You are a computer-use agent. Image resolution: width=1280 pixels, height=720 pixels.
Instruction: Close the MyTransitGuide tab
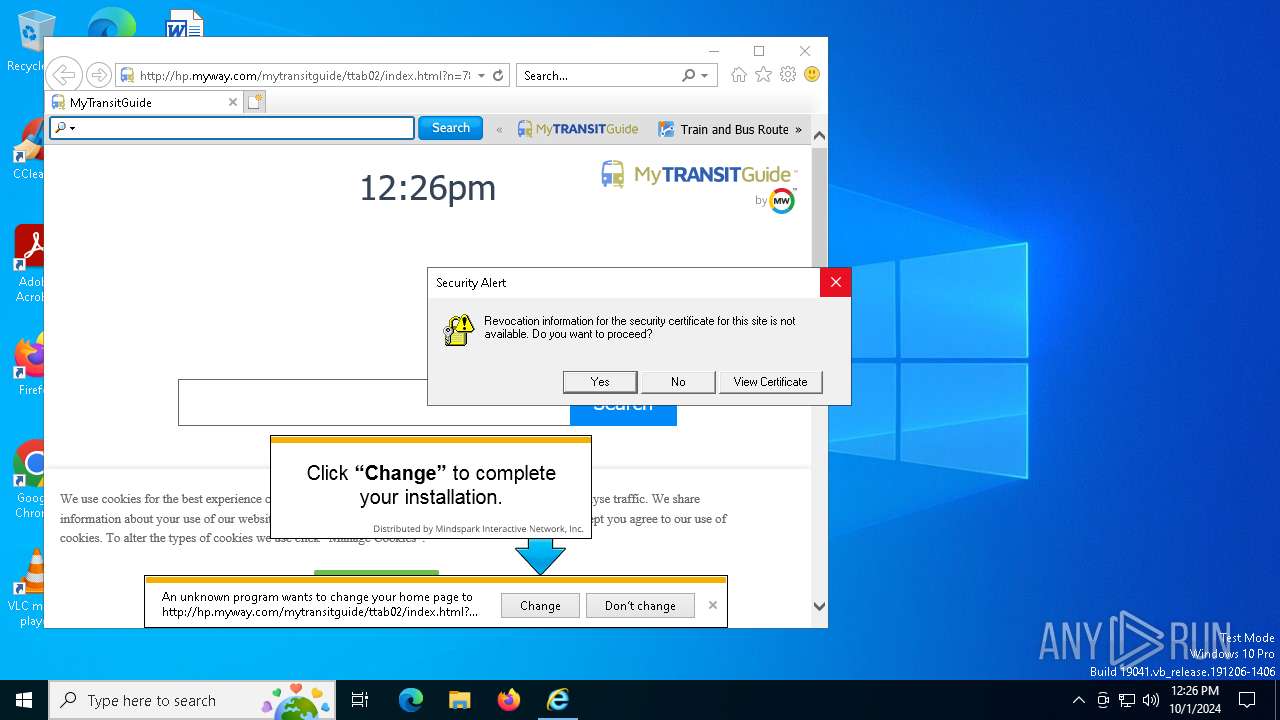[x=233, y=102]
